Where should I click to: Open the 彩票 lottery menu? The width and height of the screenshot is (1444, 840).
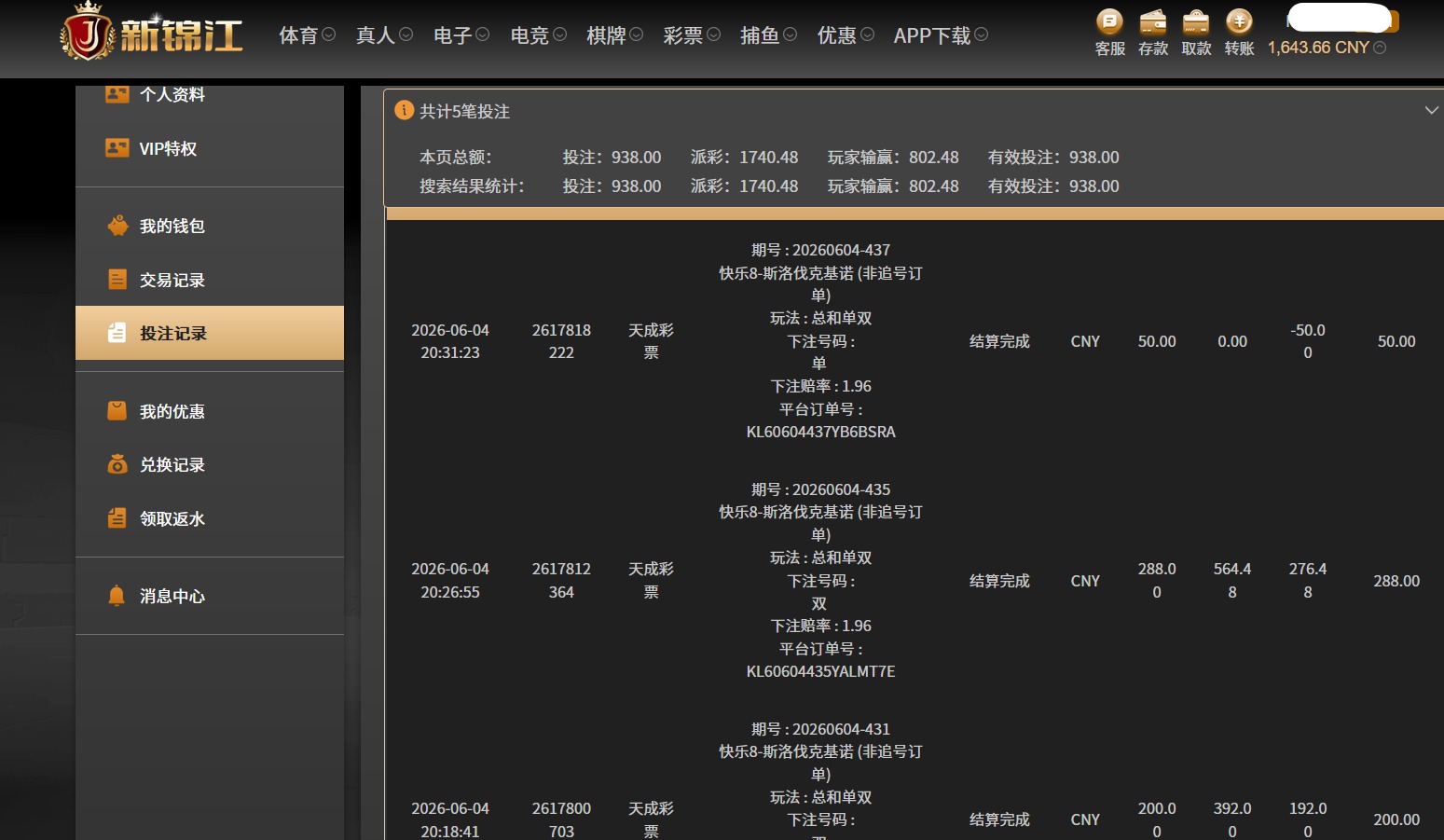click(682, 35)
